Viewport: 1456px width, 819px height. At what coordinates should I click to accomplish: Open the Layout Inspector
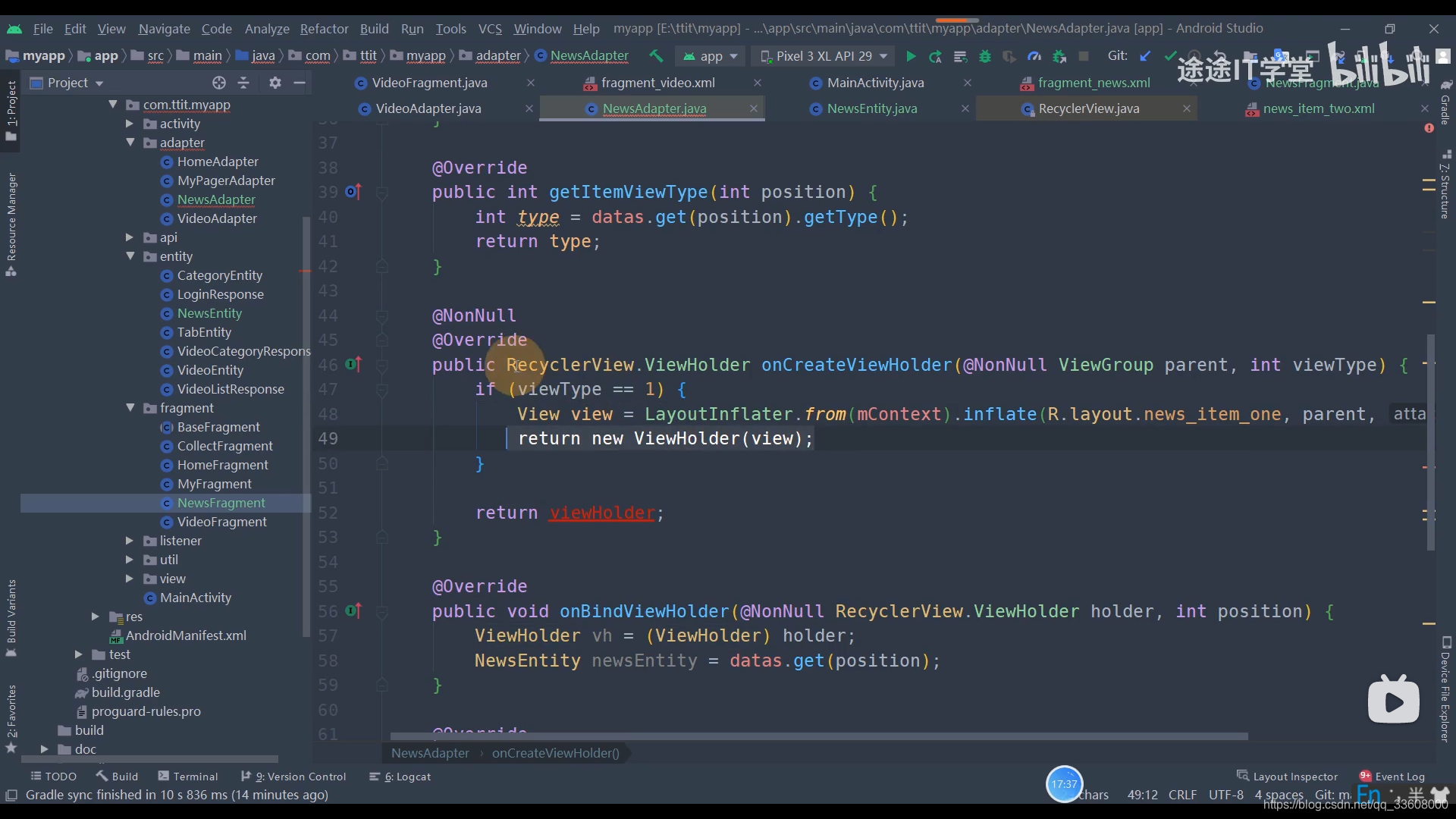1288,776
